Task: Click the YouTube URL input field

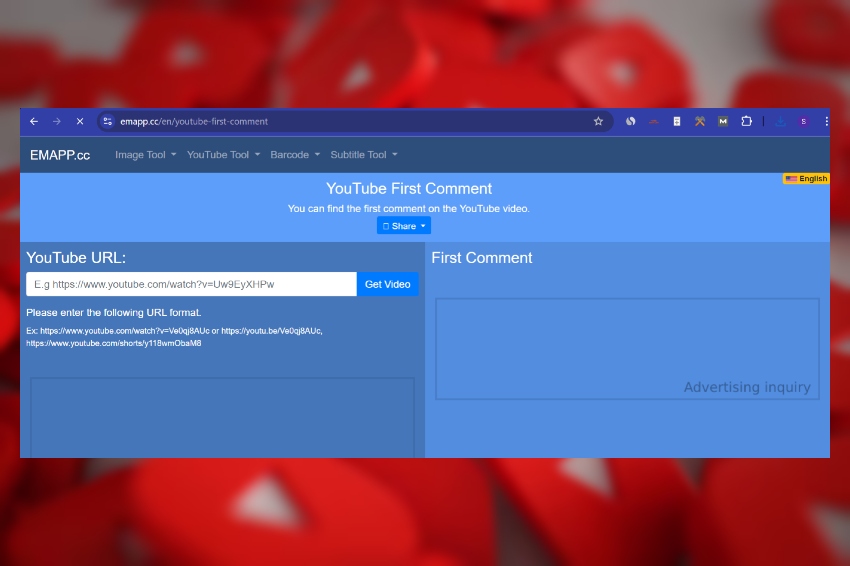Action: coord(191,284)
